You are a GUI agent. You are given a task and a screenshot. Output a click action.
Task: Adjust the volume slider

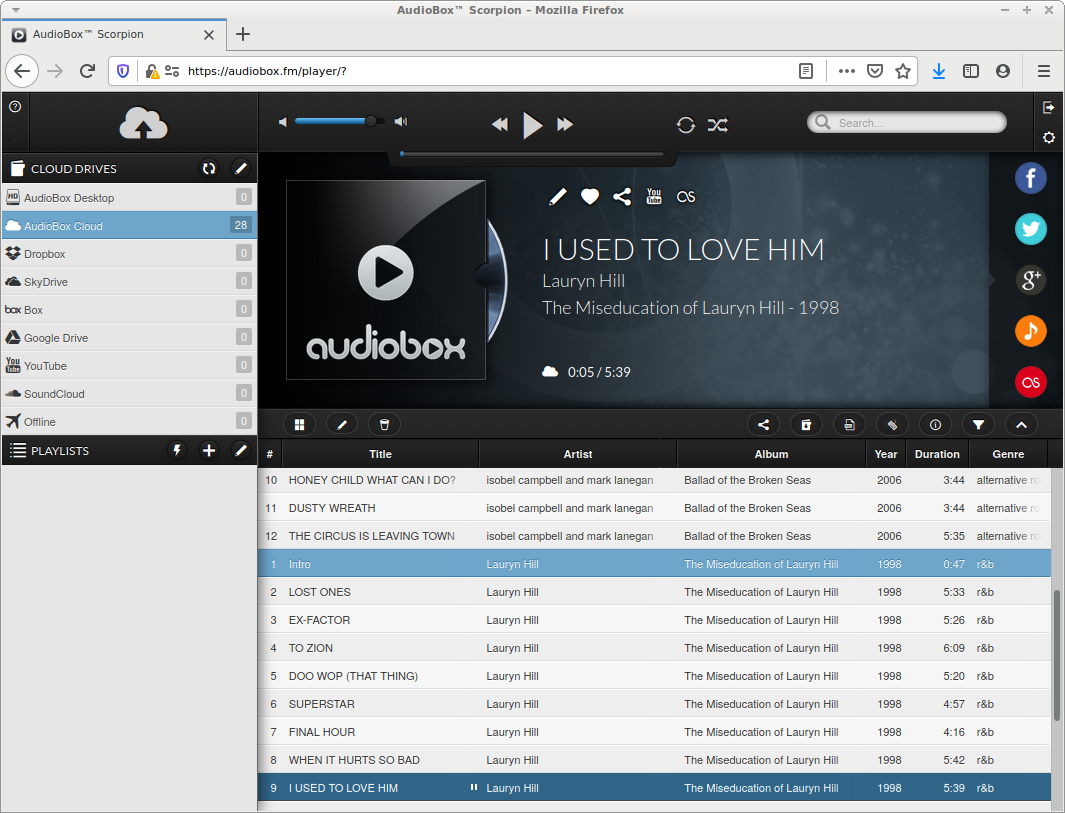point(340,122)
